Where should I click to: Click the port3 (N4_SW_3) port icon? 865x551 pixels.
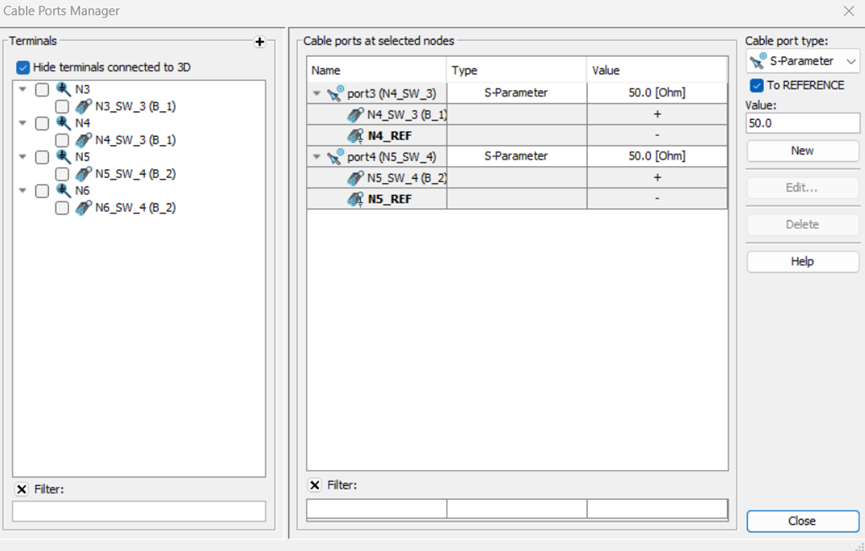[x=335, y=93]
